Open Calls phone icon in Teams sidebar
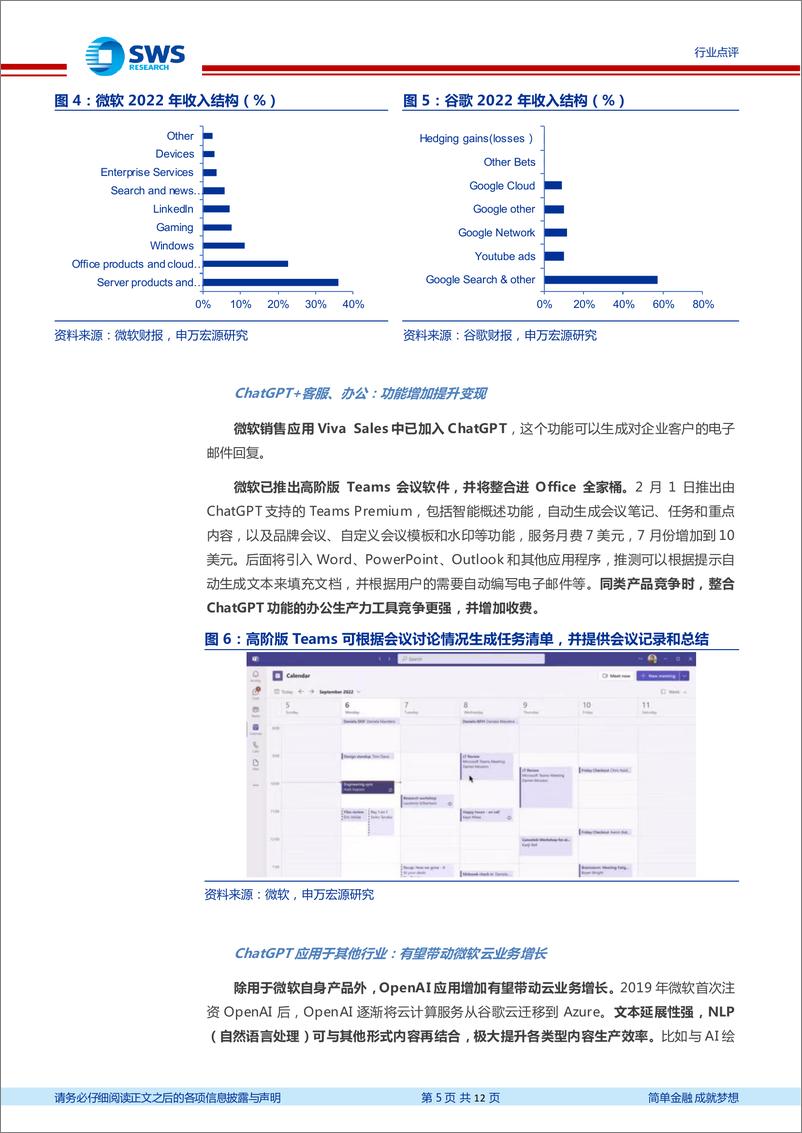The height and width of the screenshot is (1133, 802). point(256,746)
